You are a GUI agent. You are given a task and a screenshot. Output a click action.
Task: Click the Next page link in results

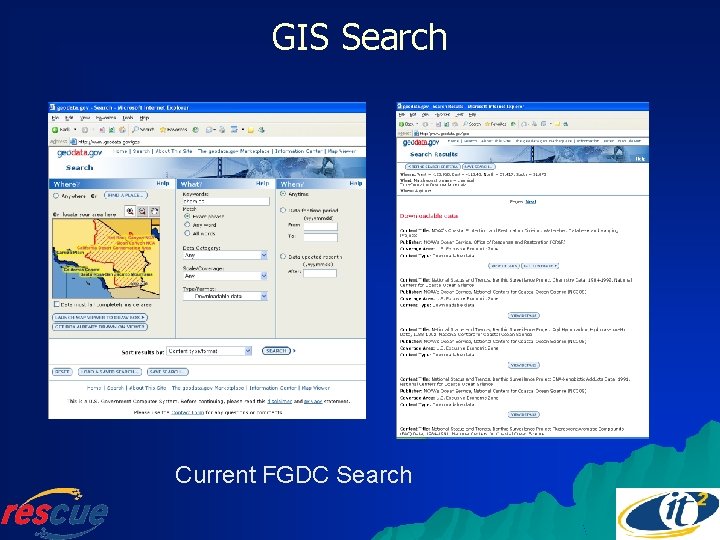tap(530, 202)
